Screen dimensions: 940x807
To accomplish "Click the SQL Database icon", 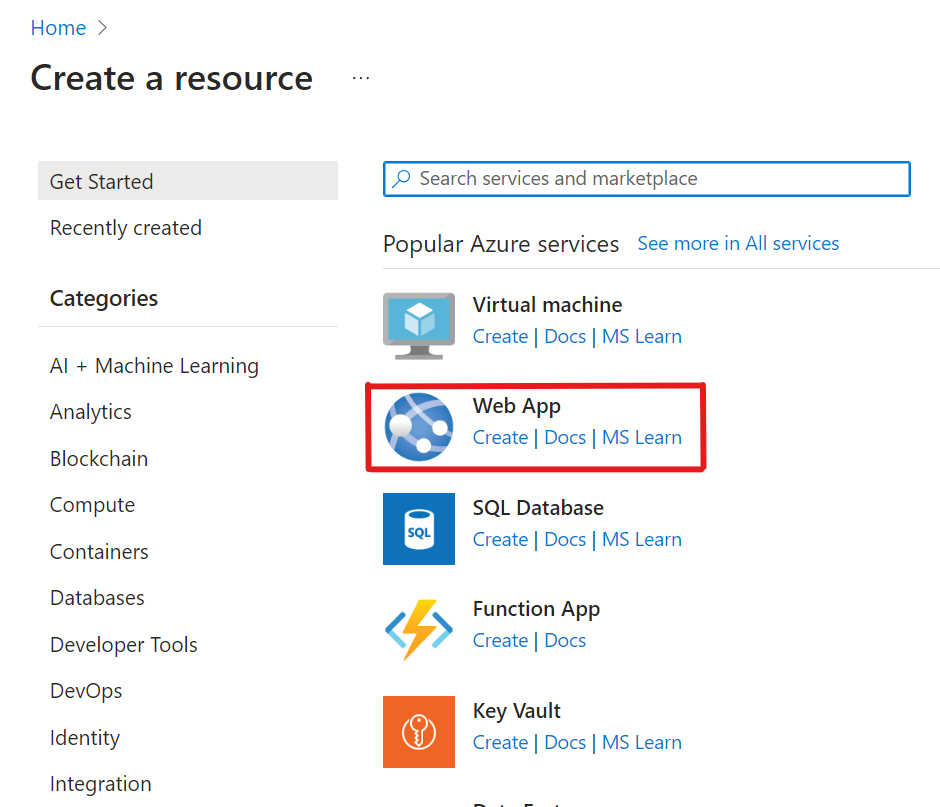I will pyautogui.click(x=418, y=528).
